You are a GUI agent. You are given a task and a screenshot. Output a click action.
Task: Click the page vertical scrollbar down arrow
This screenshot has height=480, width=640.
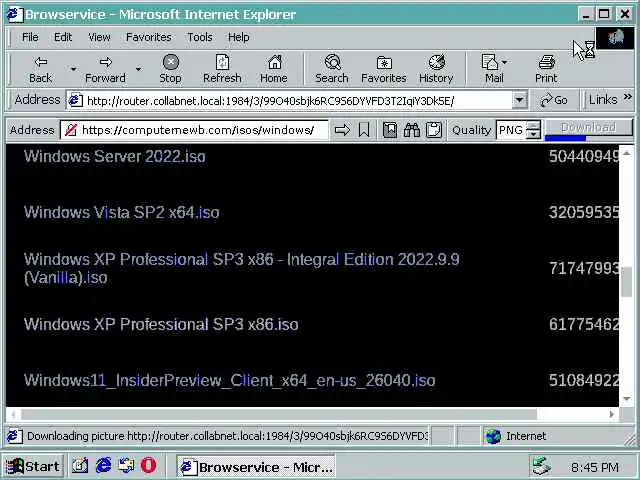coord(627,398)
